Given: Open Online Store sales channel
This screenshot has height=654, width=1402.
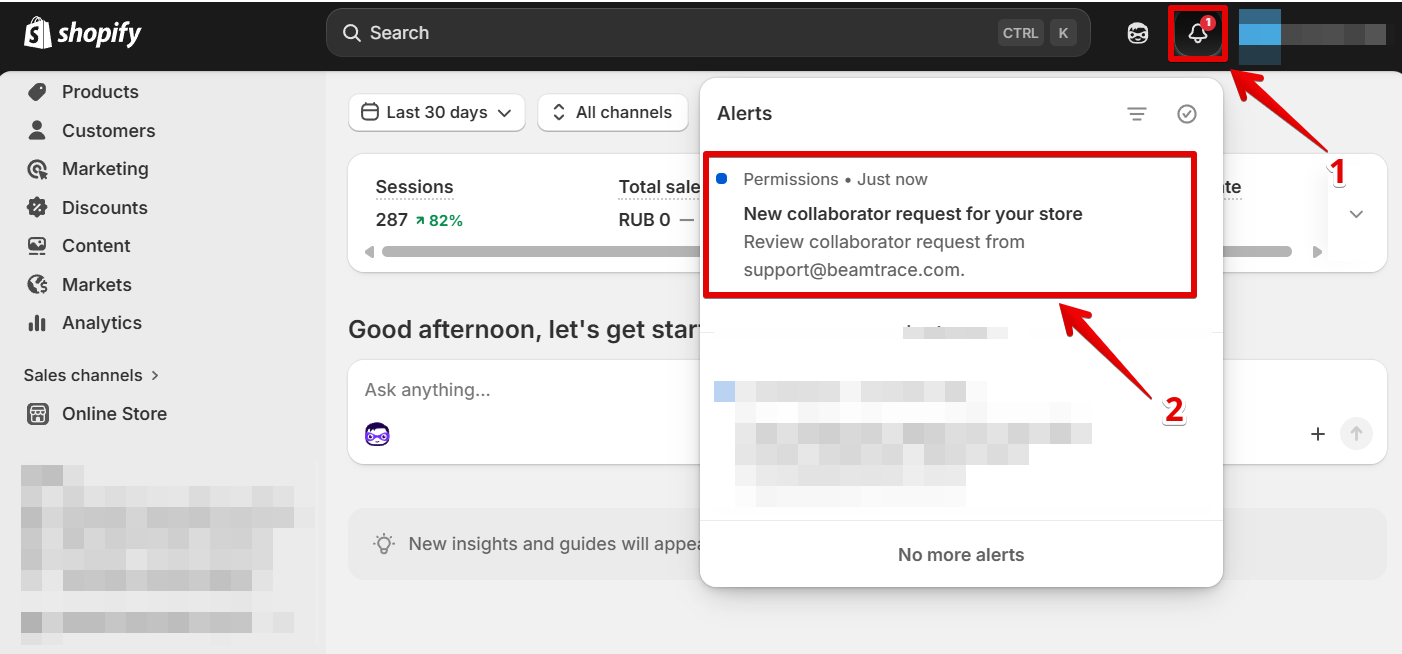Looking at the screenshot, I should coord(114,414).
